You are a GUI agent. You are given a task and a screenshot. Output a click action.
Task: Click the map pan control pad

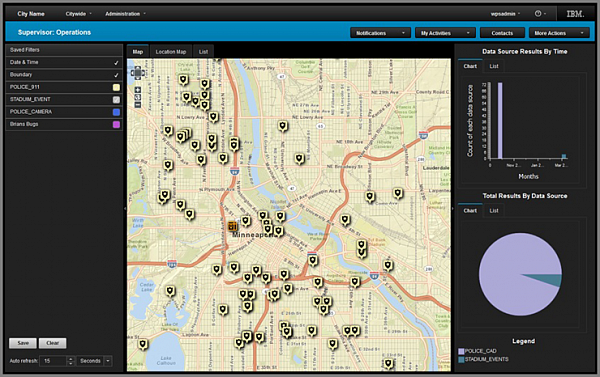coord(138,72)
